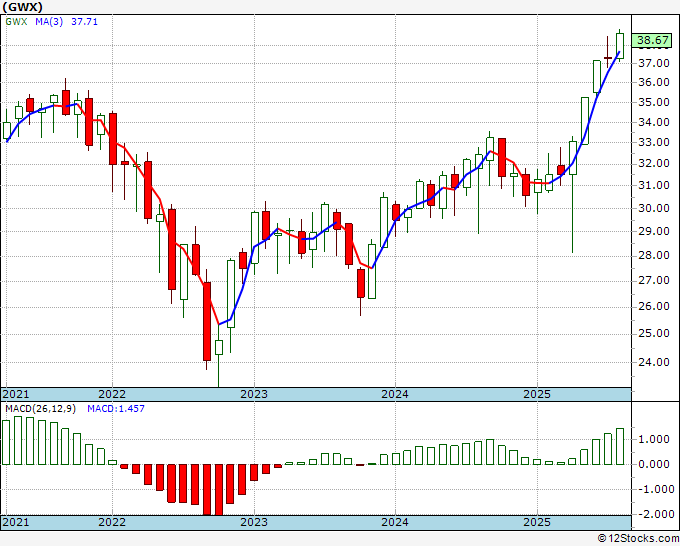Click the 29.00 price axis label

(654, 231)
